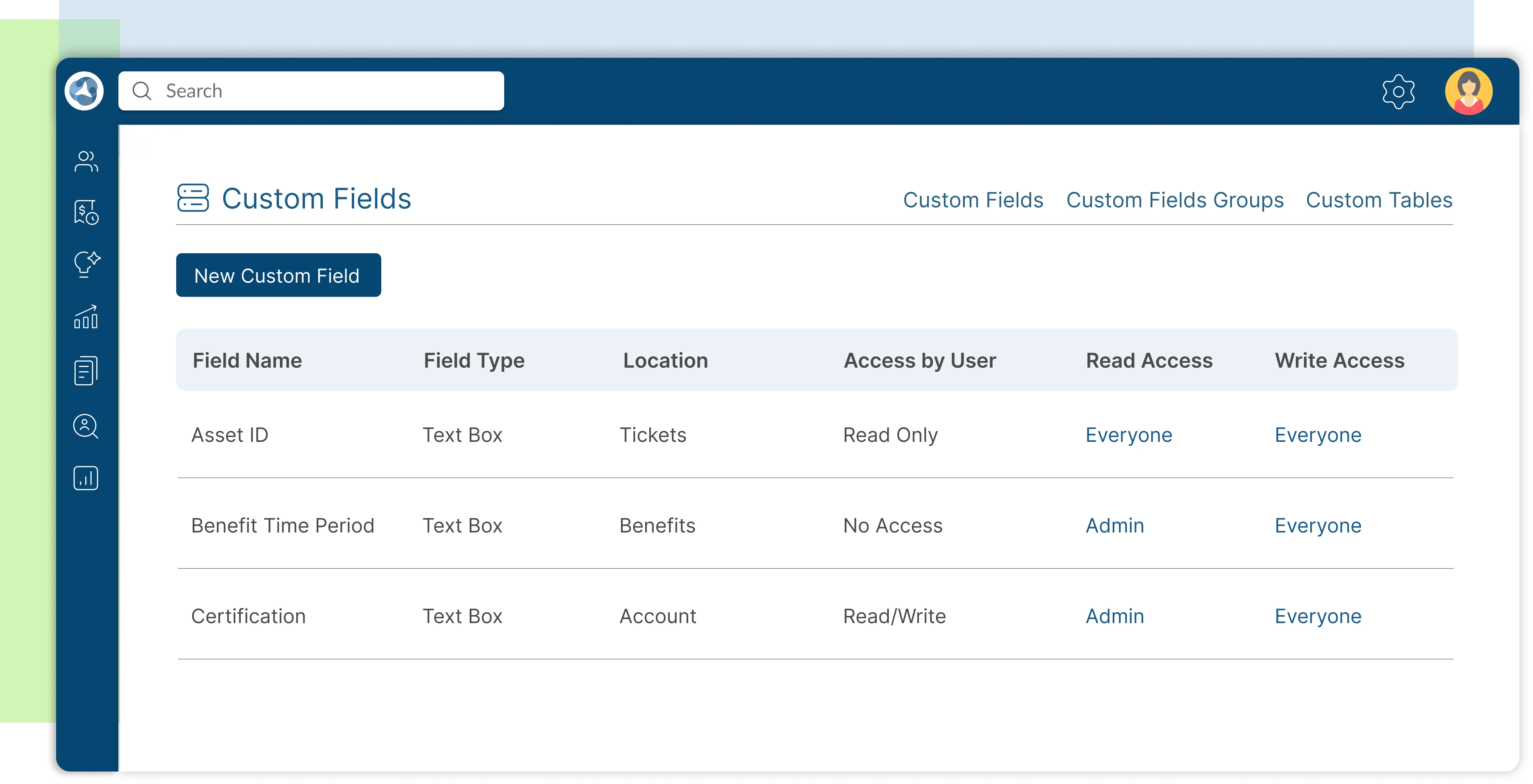Click the Field Name column header

pyautogui.click(x=247, y=361)
